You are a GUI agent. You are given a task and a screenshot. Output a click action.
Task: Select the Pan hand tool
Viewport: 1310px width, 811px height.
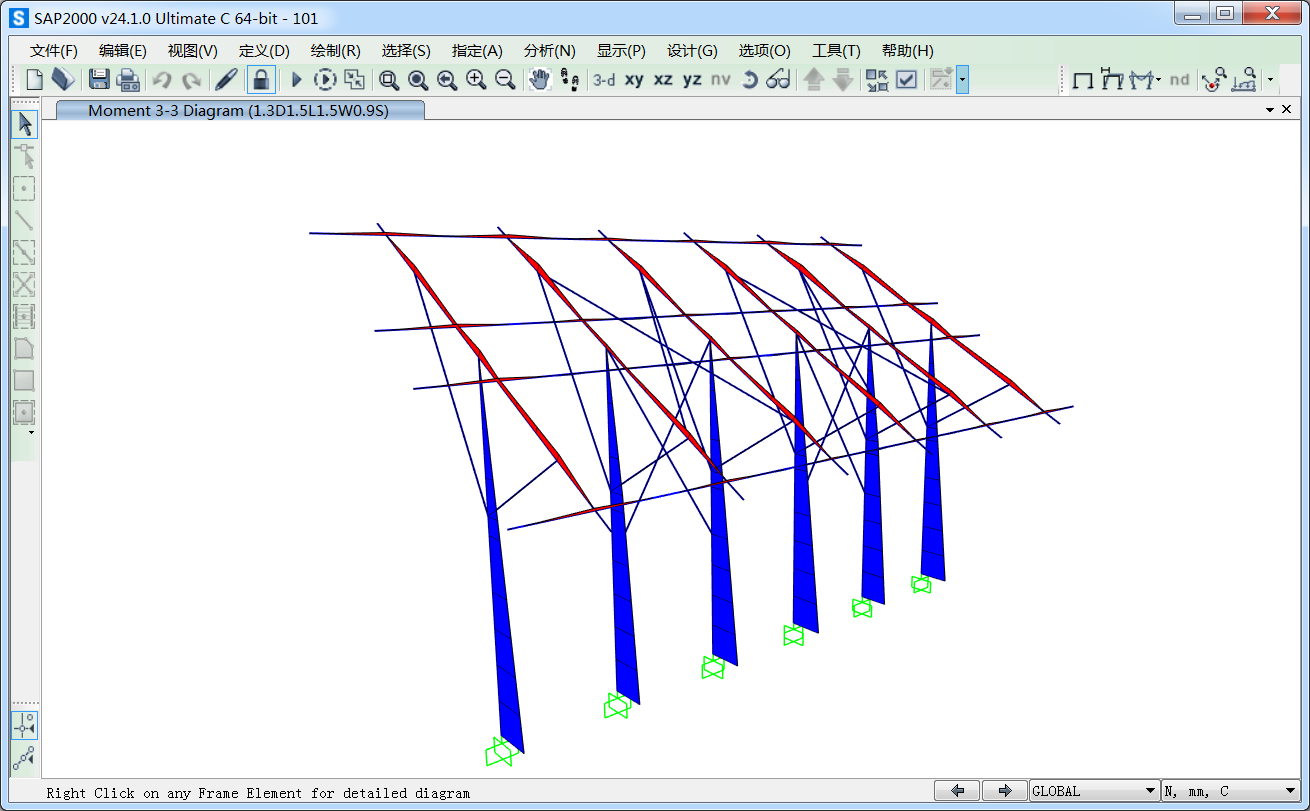pos(539,80)
